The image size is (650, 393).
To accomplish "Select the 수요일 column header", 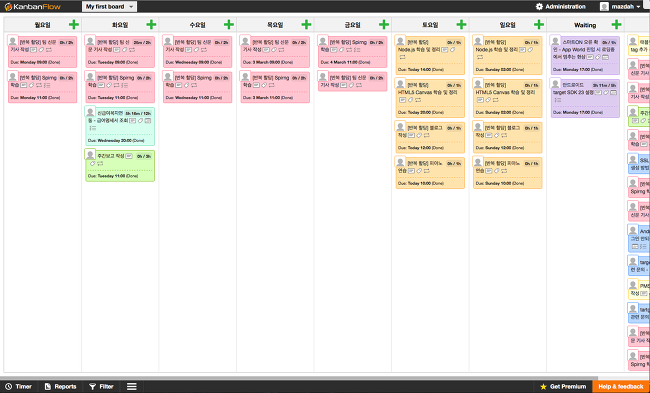I will pos(197,25).
